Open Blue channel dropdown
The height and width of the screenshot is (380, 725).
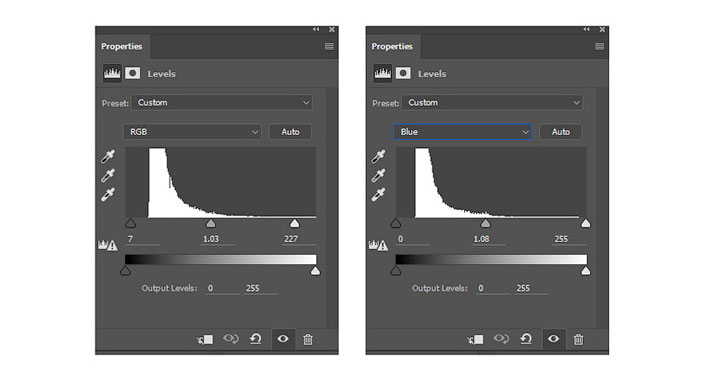tap(463, 132)
